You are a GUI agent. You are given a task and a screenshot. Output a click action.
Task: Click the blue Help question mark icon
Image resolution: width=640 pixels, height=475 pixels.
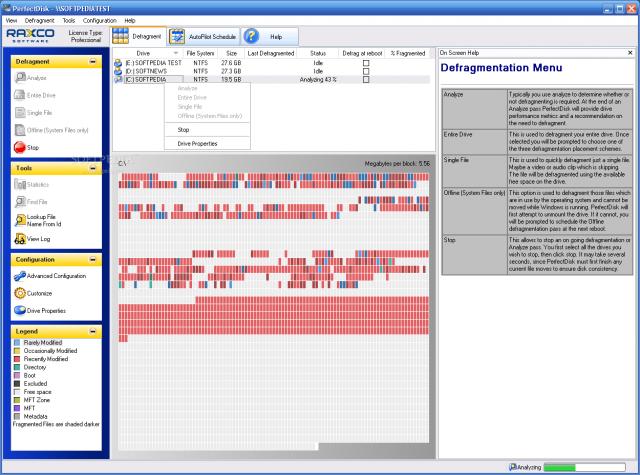click(x=251, y=36)
